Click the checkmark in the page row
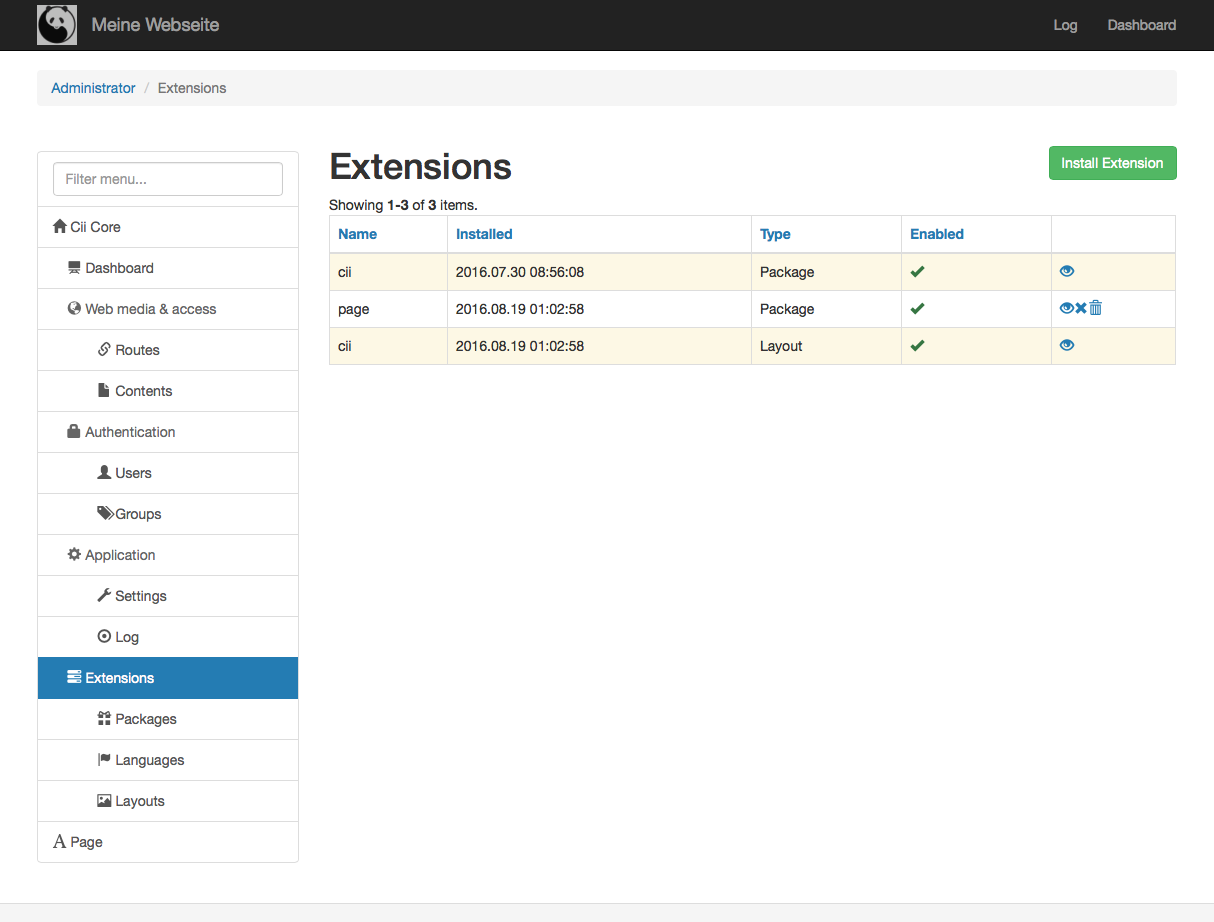The width and height of the screenshot is (1214, 922). [917, 308]
